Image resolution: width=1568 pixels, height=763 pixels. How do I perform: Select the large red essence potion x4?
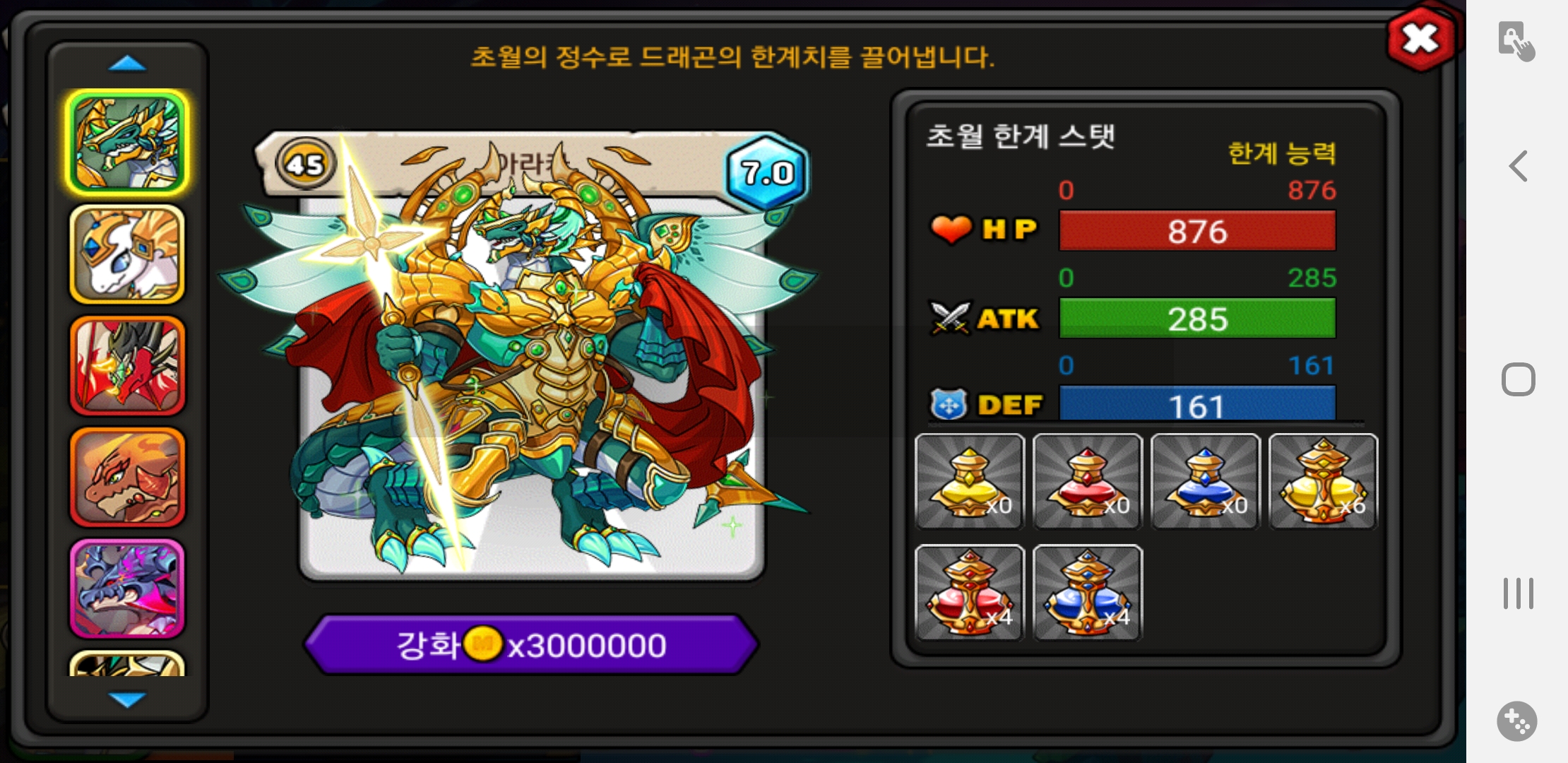tap(969, 593)
